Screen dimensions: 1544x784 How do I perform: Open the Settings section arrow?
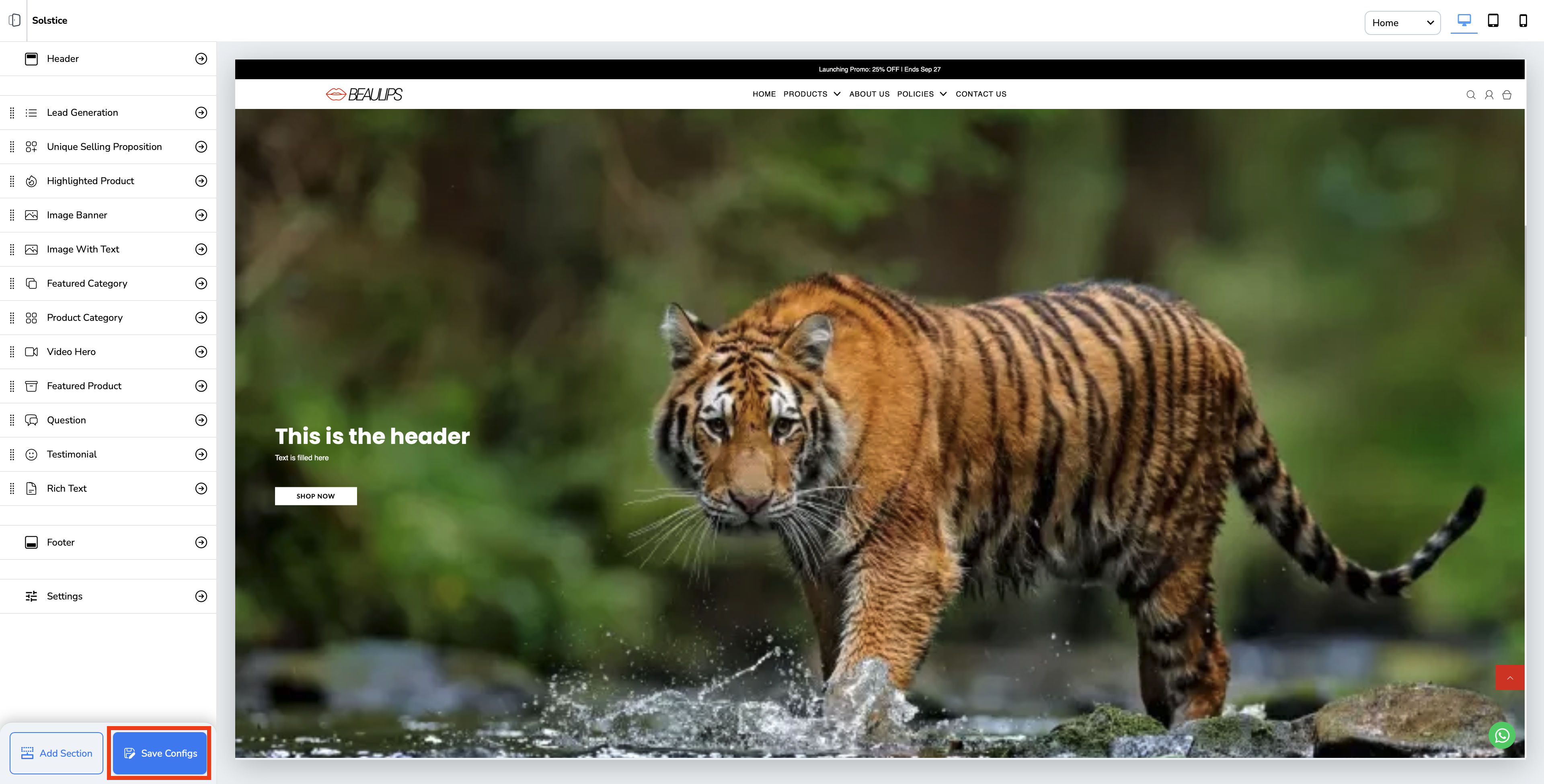[201, 596]
